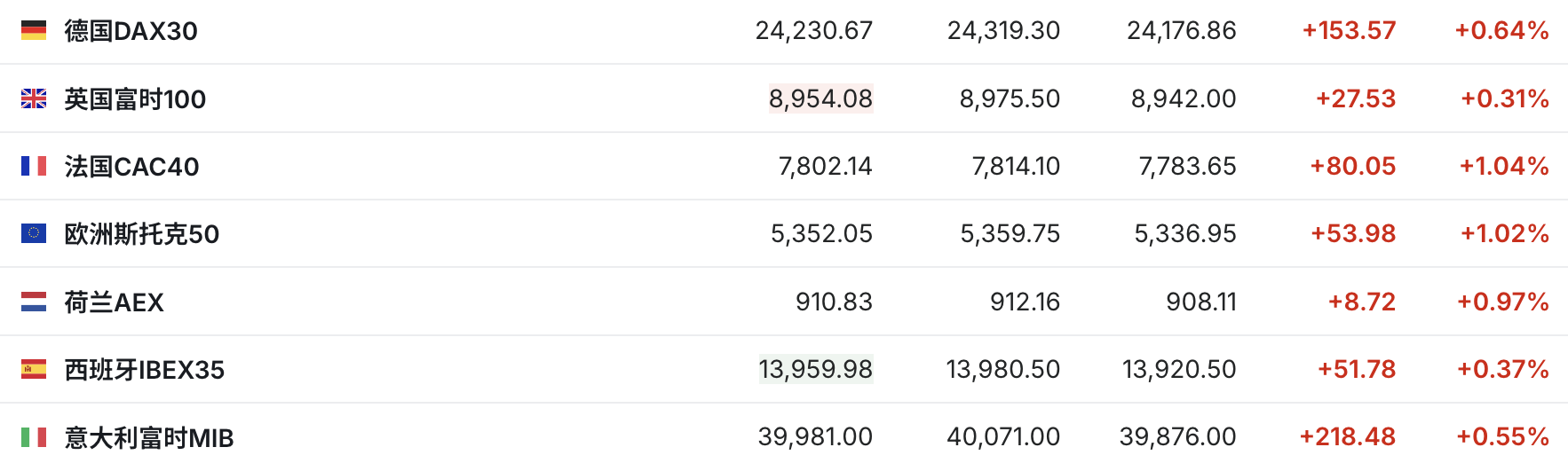Click the AEX low value 908.11
This screenshot has height=463, width=1568.
(x=1201, y=302)
